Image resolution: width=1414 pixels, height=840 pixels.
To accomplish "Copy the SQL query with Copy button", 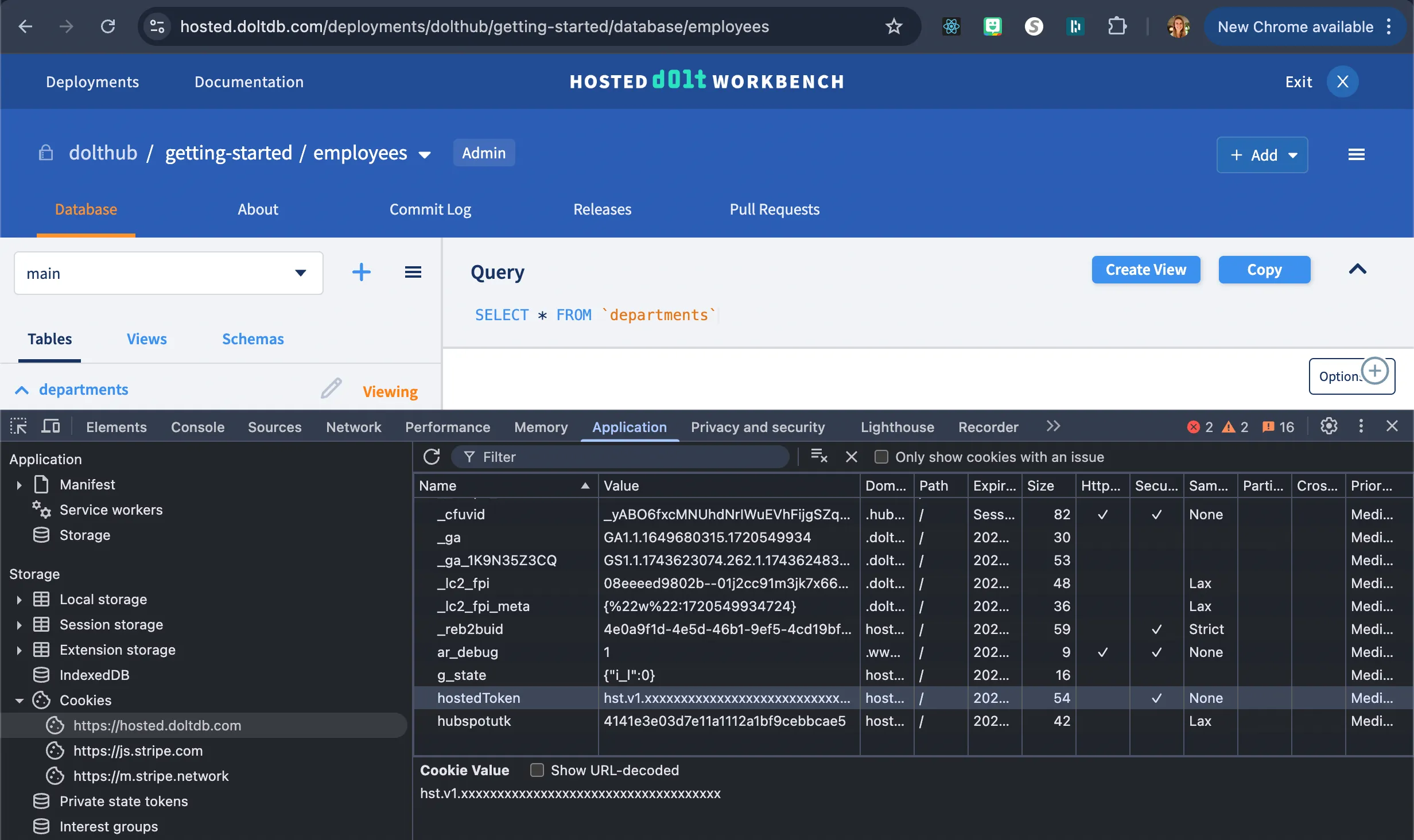I will 1264,270.
